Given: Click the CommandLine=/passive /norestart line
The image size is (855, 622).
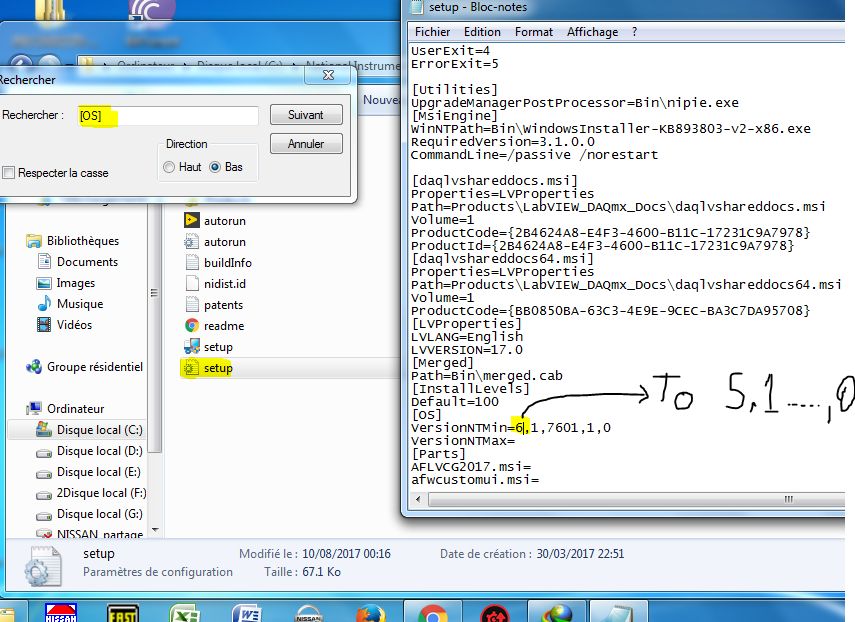Looking at the screenshot, I should (534, 155).
